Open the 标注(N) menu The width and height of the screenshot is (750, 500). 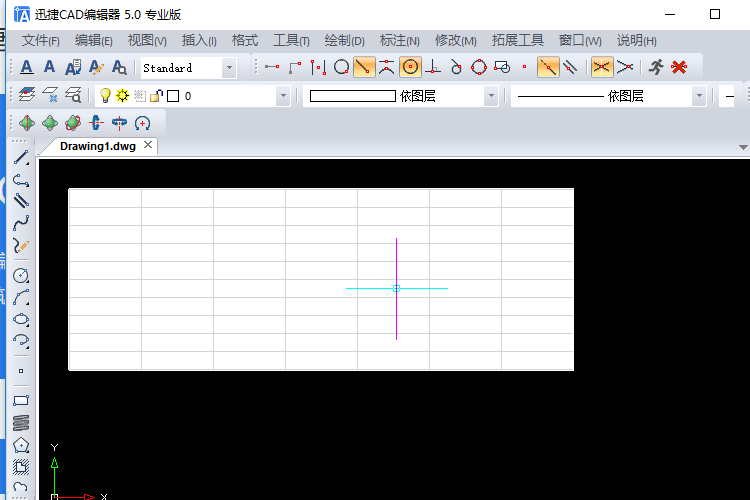click(400, 41)
